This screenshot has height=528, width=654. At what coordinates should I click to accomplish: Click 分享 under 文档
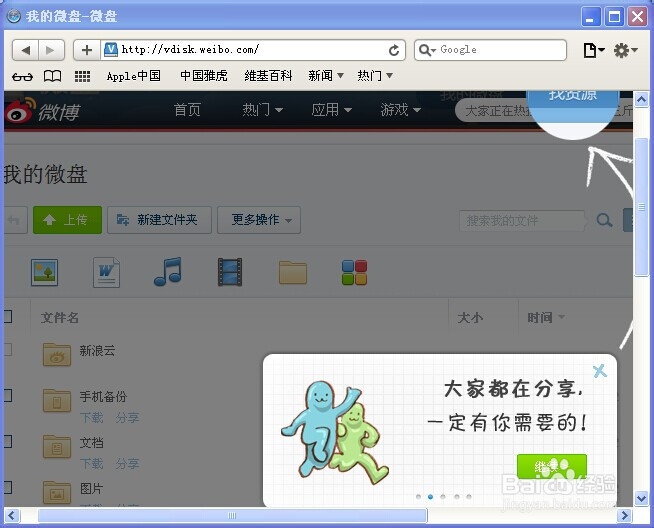[127, 463]
